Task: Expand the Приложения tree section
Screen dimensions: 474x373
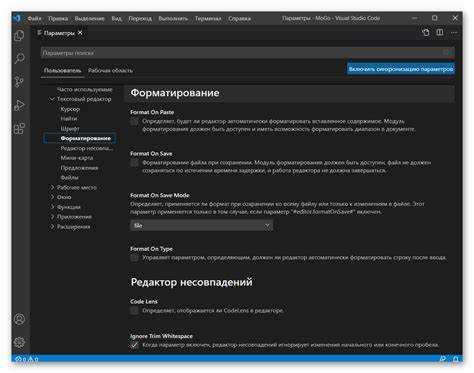Action: click(52, 217)
